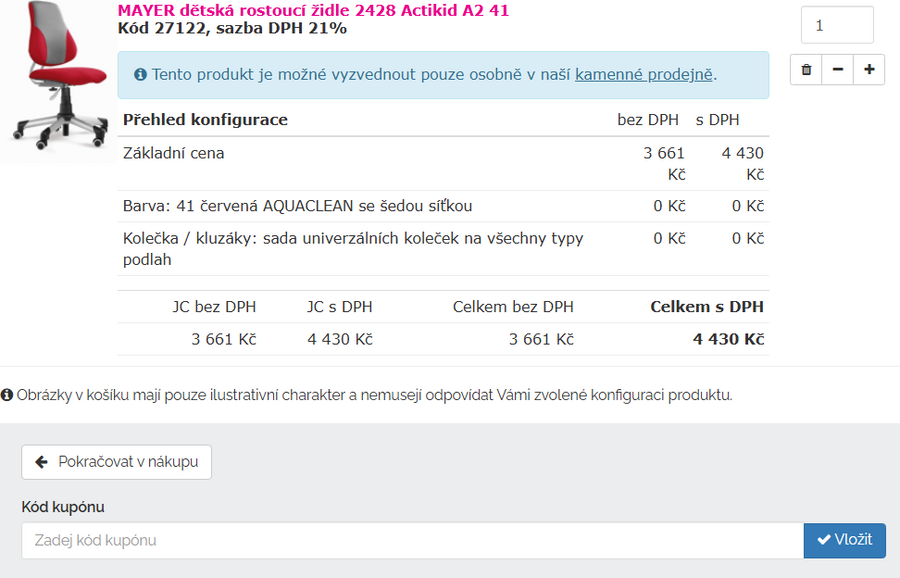Click the checkmark icon on Vložit
The width and height of the screenshot is (900, 578).
pos(824,540)
